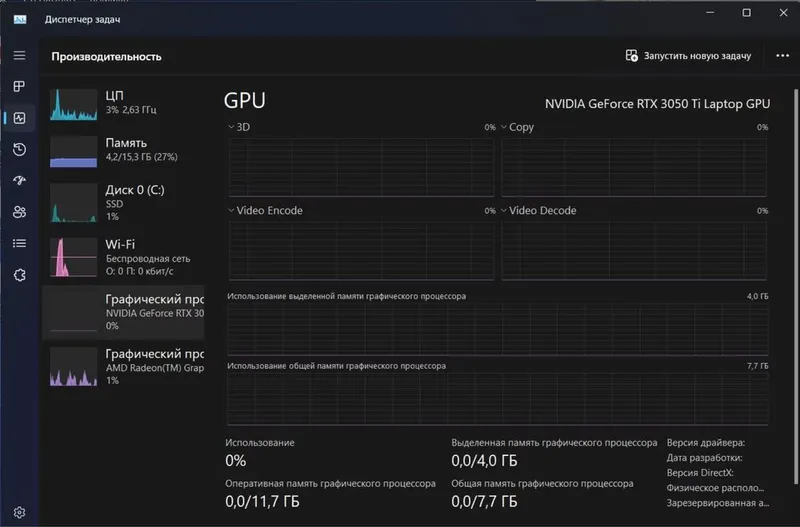Open the Details list icon
The height and width of the screenshot is (527, 800).
[x=19, y=243]
